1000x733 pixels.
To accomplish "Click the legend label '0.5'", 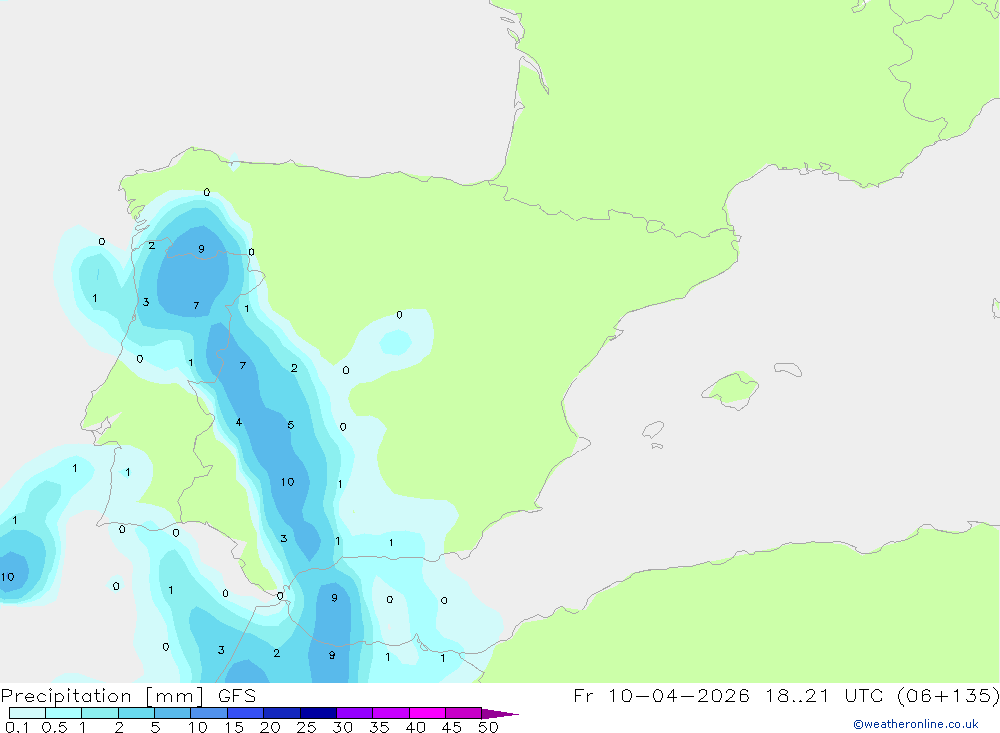I will point(54,727).
